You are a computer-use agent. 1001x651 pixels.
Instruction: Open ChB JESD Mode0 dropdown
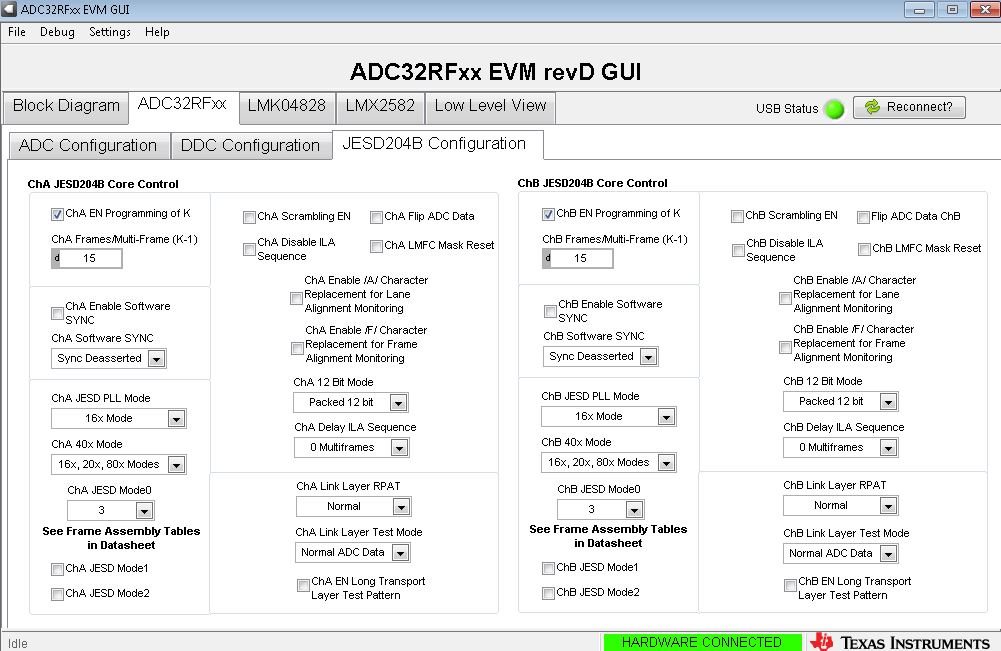[x=601, y=509]
